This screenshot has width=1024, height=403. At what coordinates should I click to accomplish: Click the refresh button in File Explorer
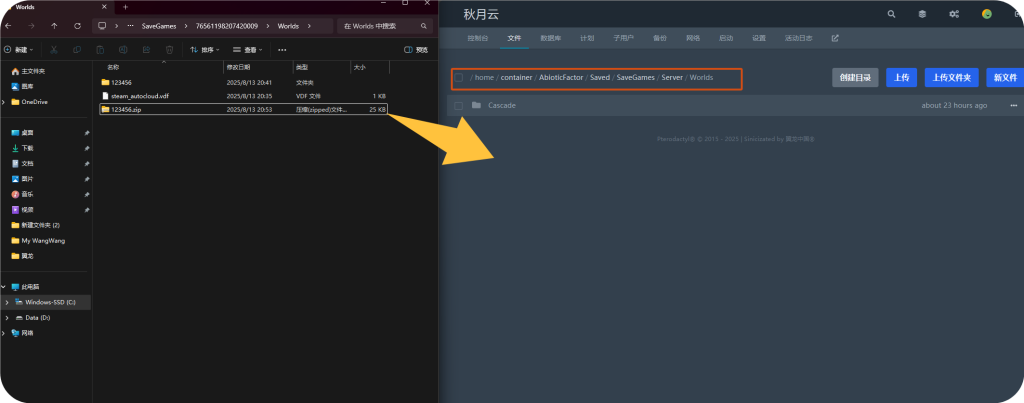[x=76, y=24]
